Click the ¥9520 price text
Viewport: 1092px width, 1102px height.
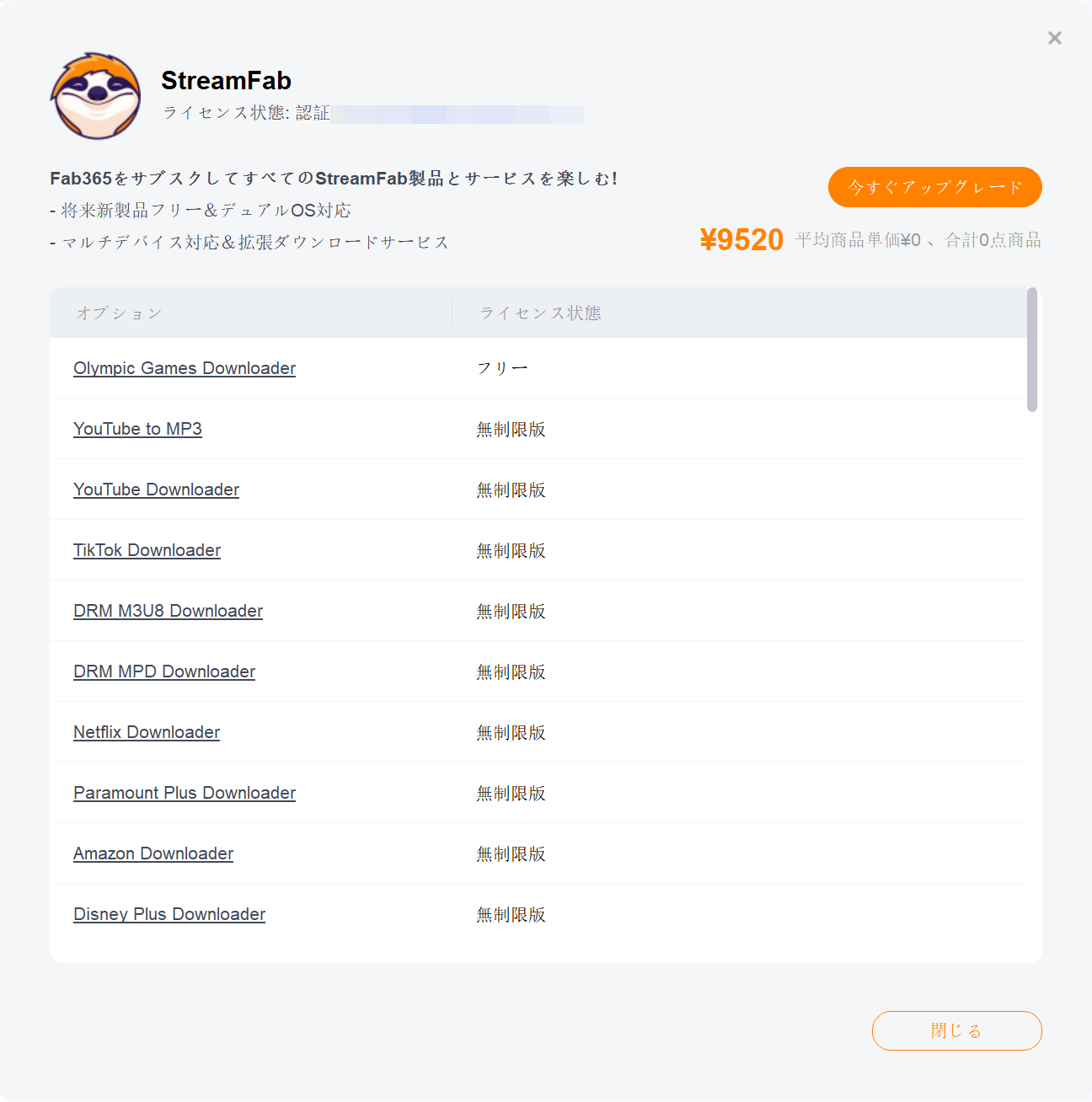pos(741,240)
